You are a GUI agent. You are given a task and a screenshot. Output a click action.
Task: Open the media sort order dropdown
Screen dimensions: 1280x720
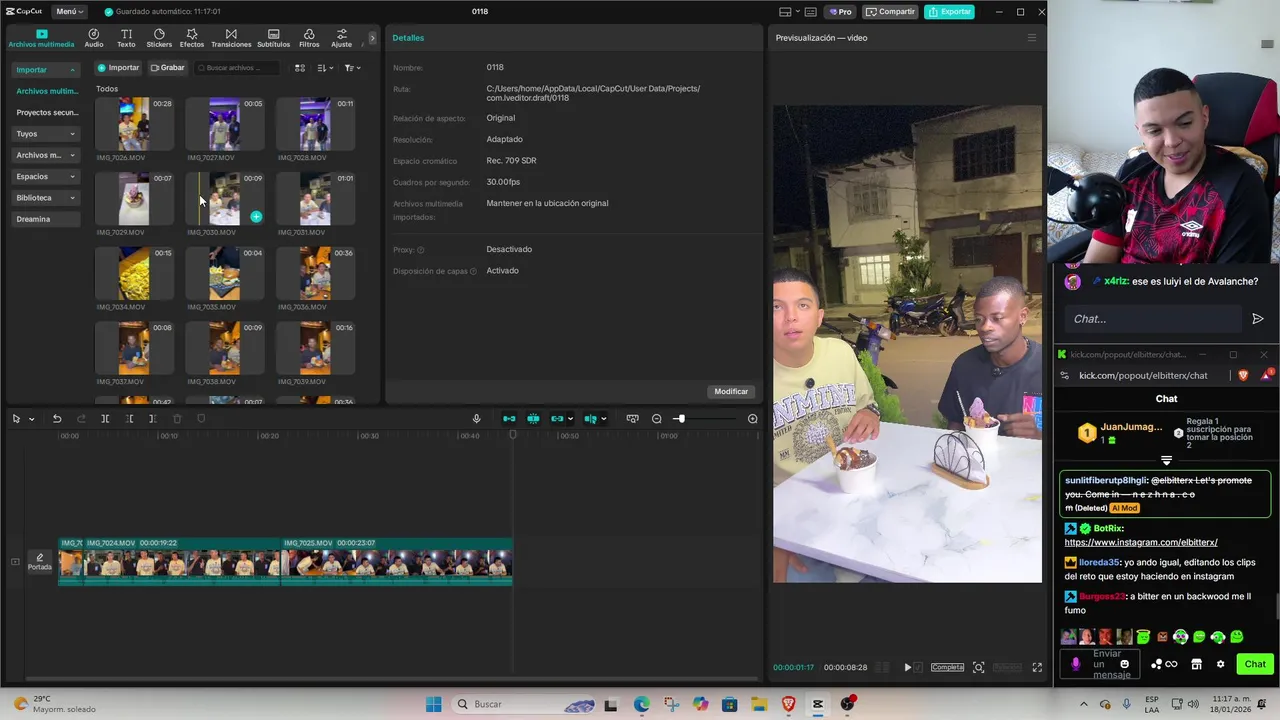coord(325,68)
